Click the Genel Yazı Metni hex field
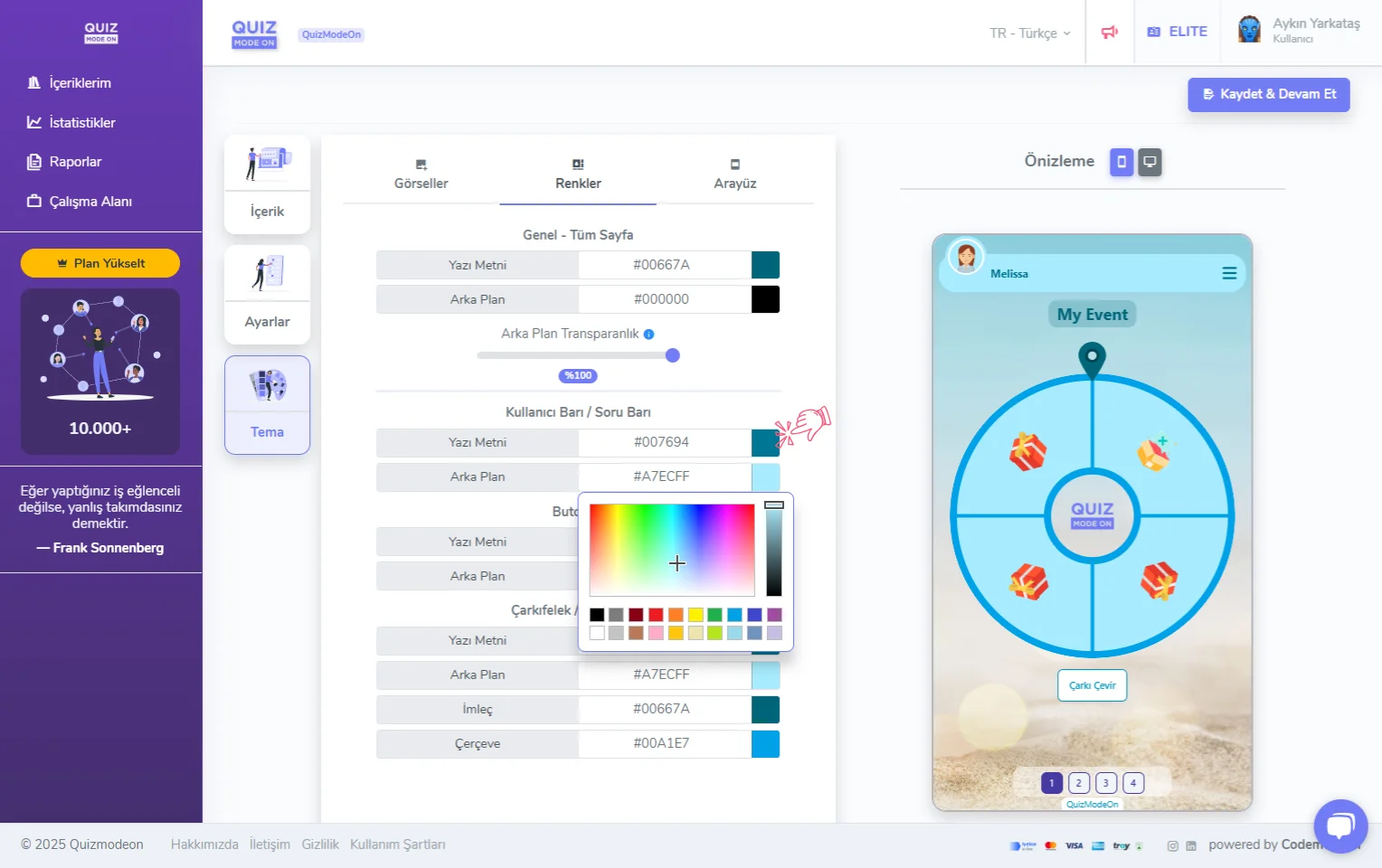Viewport: 1382px width, 868px height. click(662, 265)
